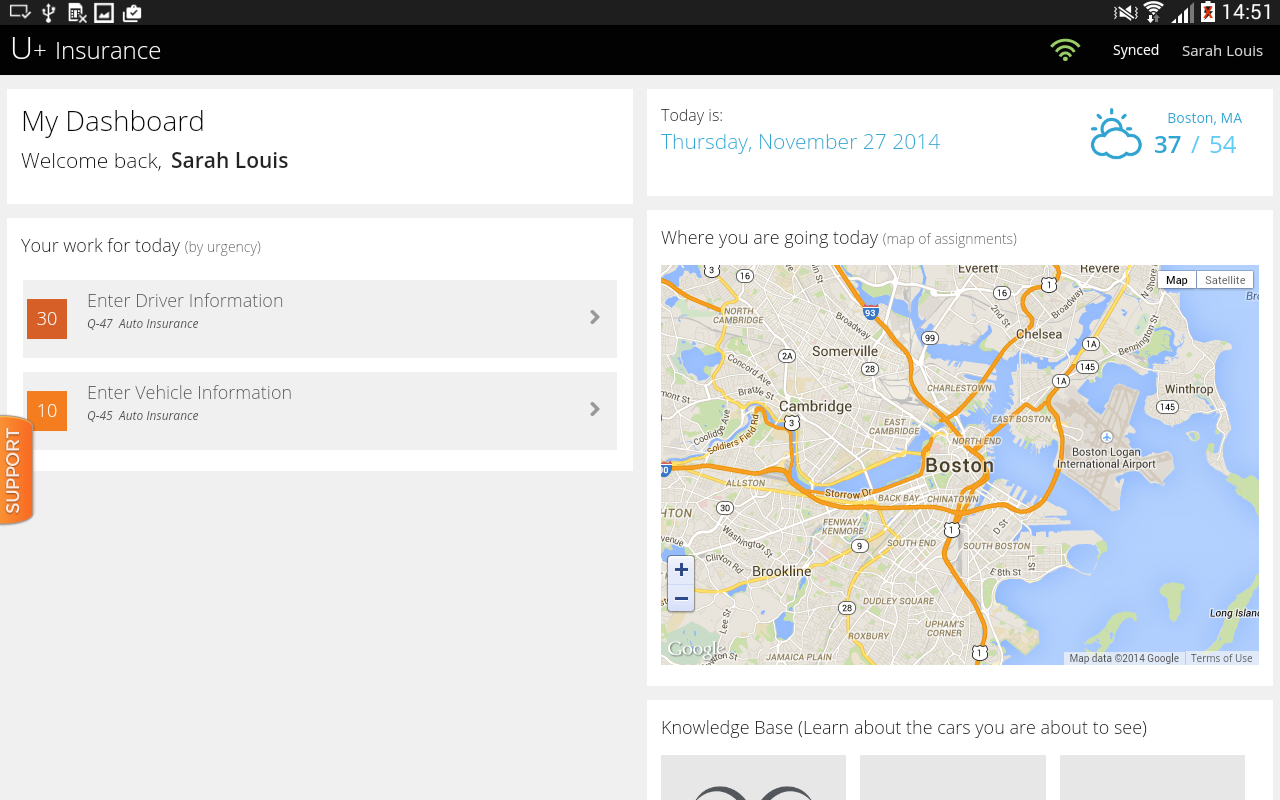Switch map to Satellite view

1225,280
